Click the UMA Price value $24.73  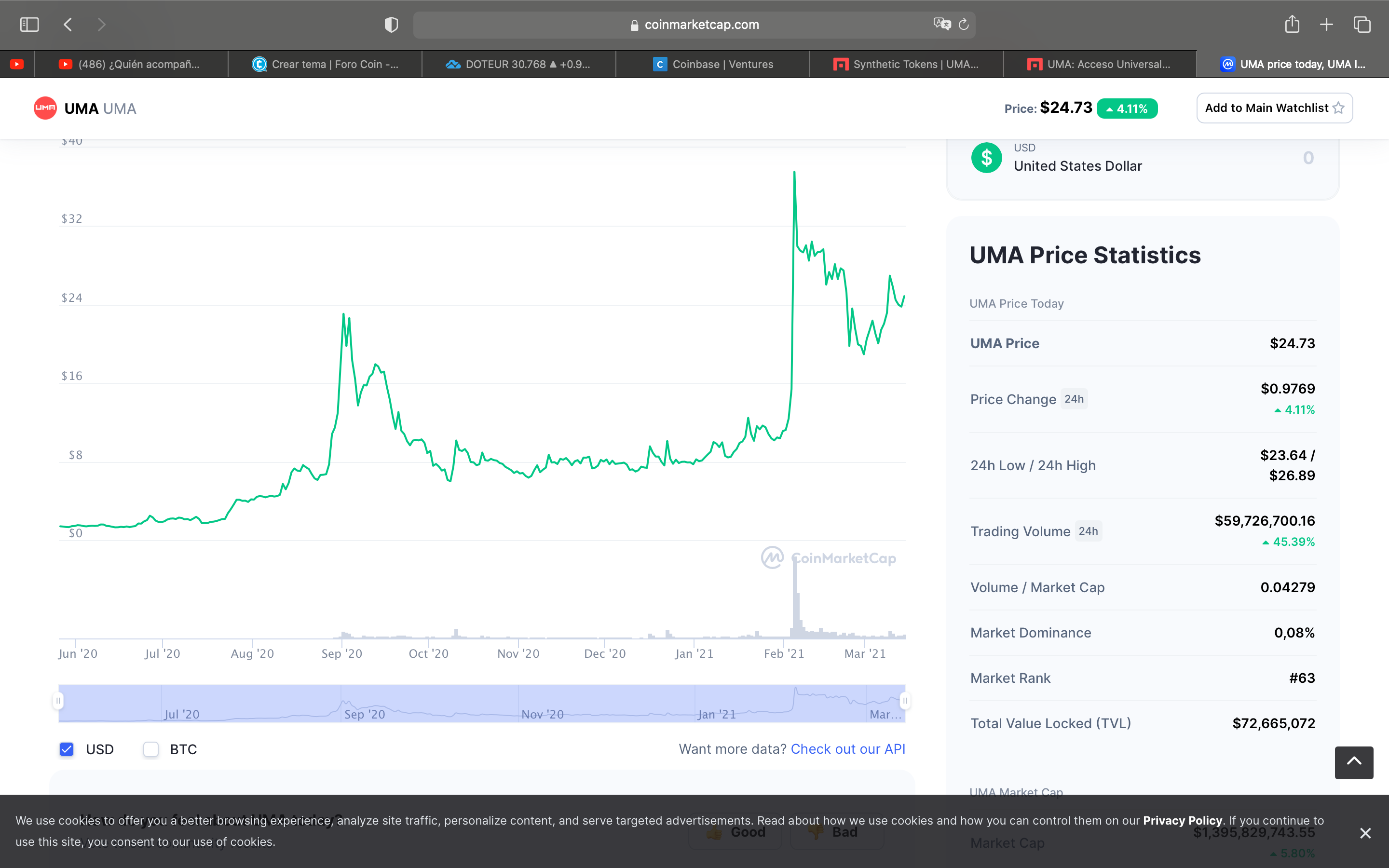(x=1292, y=343)
